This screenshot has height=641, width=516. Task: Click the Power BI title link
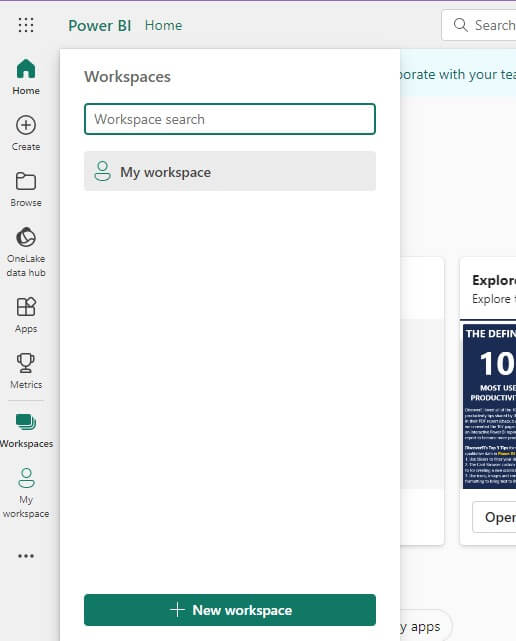[x=100, y=25]
